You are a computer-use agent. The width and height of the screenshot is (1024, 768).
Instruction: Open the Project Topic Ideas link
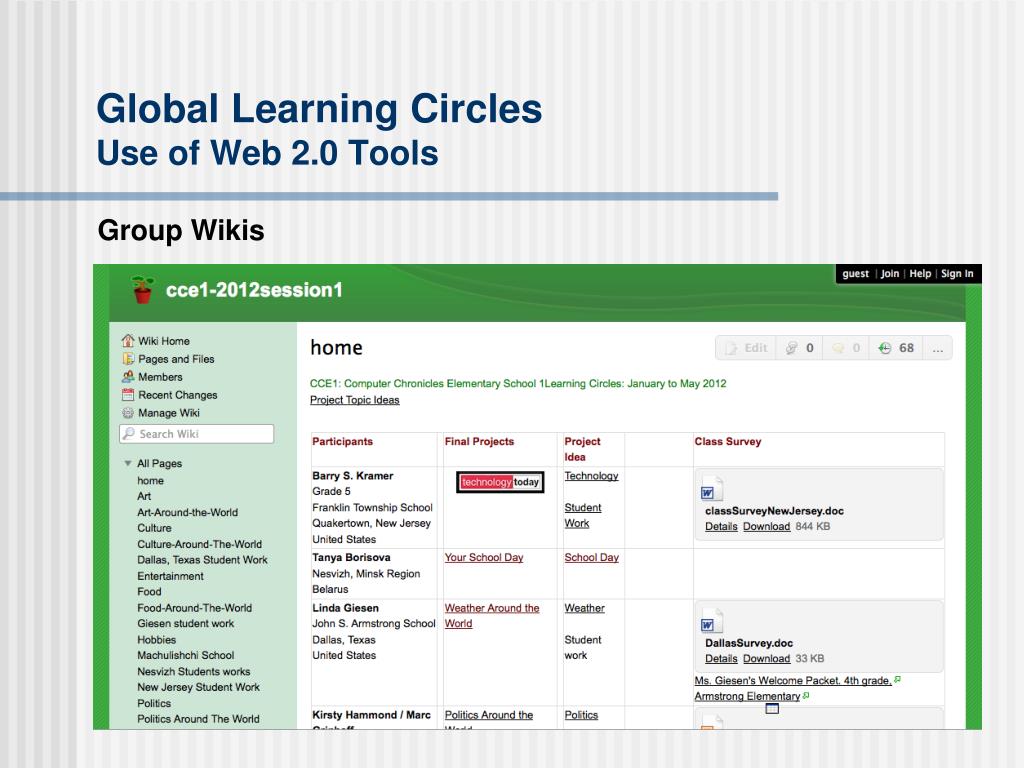(355, 400)
